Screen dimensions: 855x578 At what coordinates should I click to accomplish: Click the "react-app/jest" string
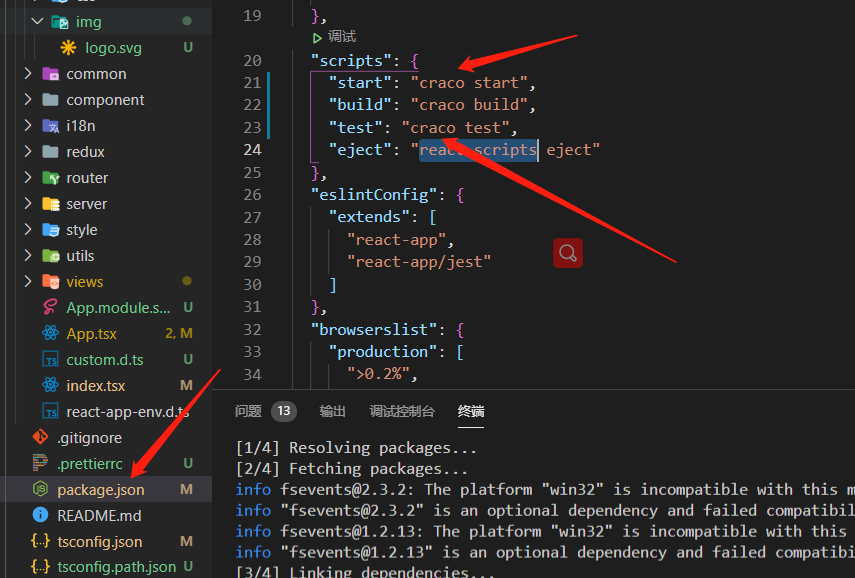419,262
